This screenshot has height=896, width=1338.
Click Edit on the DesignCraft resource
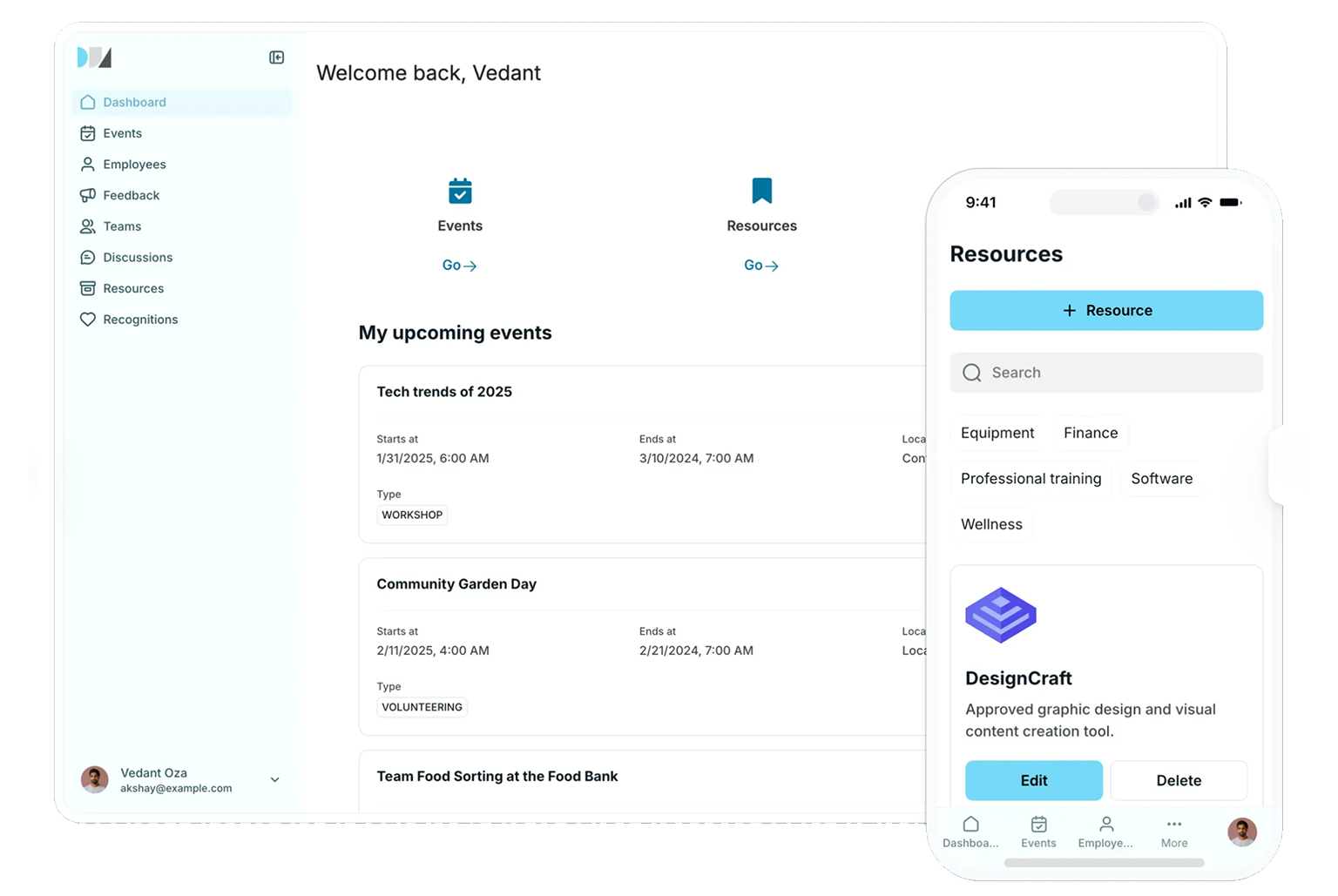tap(1033, 780)
